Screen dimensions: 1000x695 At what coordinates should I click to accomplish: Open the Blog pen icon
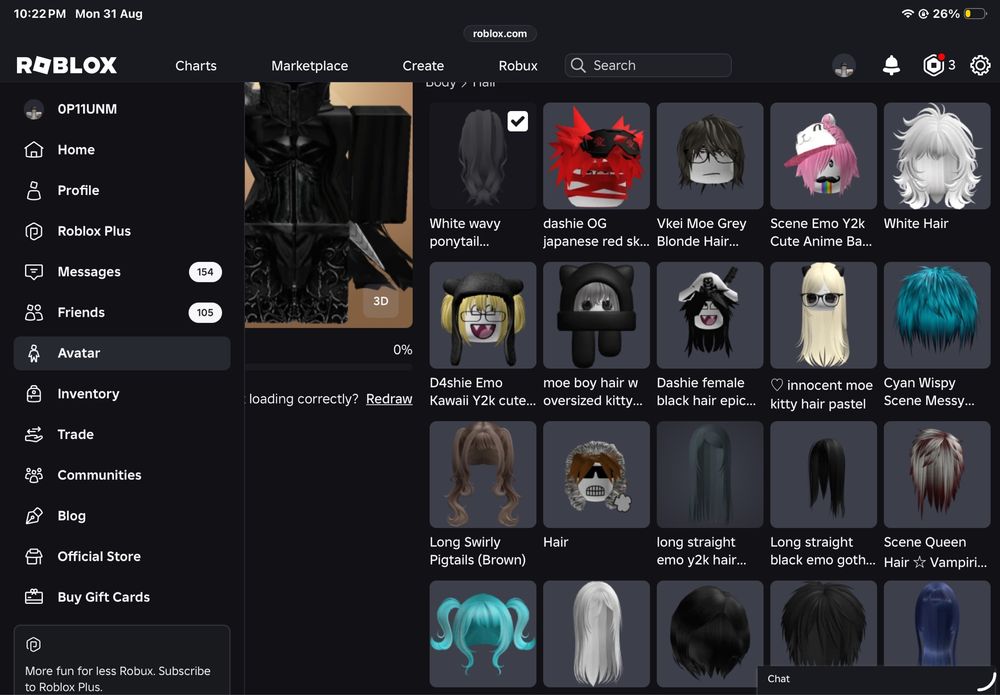(34, 516)
